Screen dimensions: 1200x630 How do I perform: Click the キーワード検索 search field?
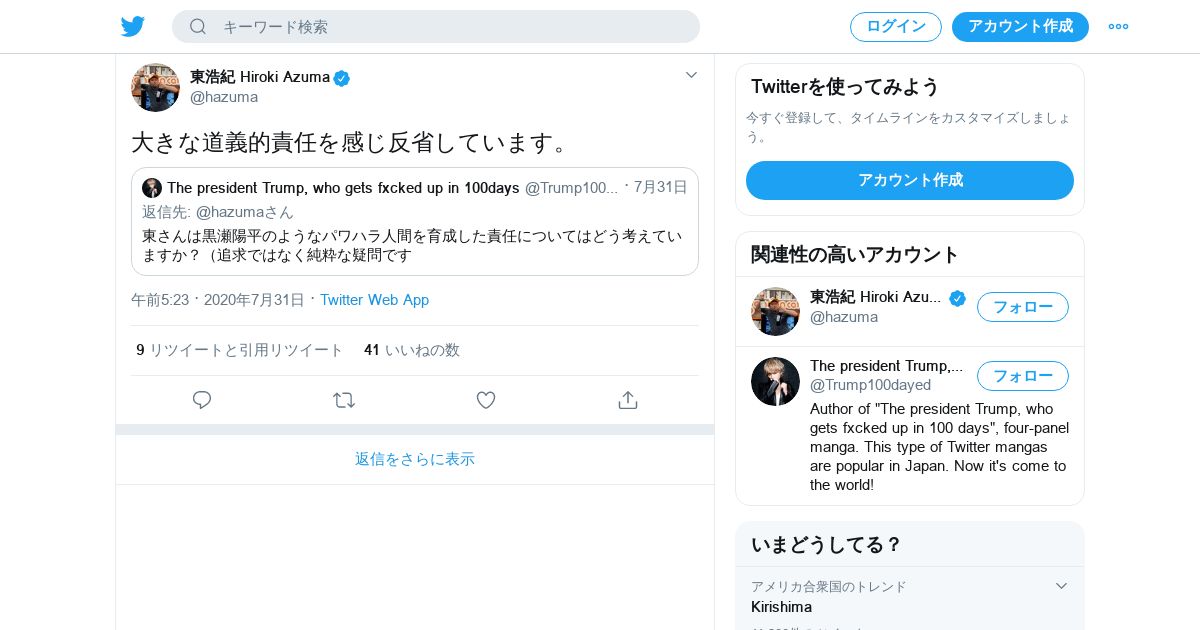450,27
